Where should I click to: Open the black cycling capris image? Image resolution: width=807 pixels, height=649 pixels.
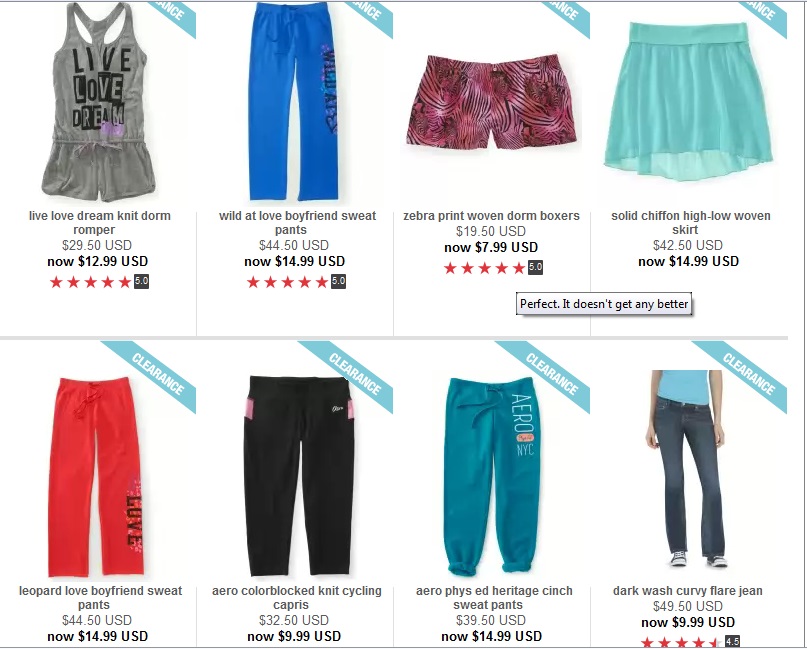(x=298, y=476)
